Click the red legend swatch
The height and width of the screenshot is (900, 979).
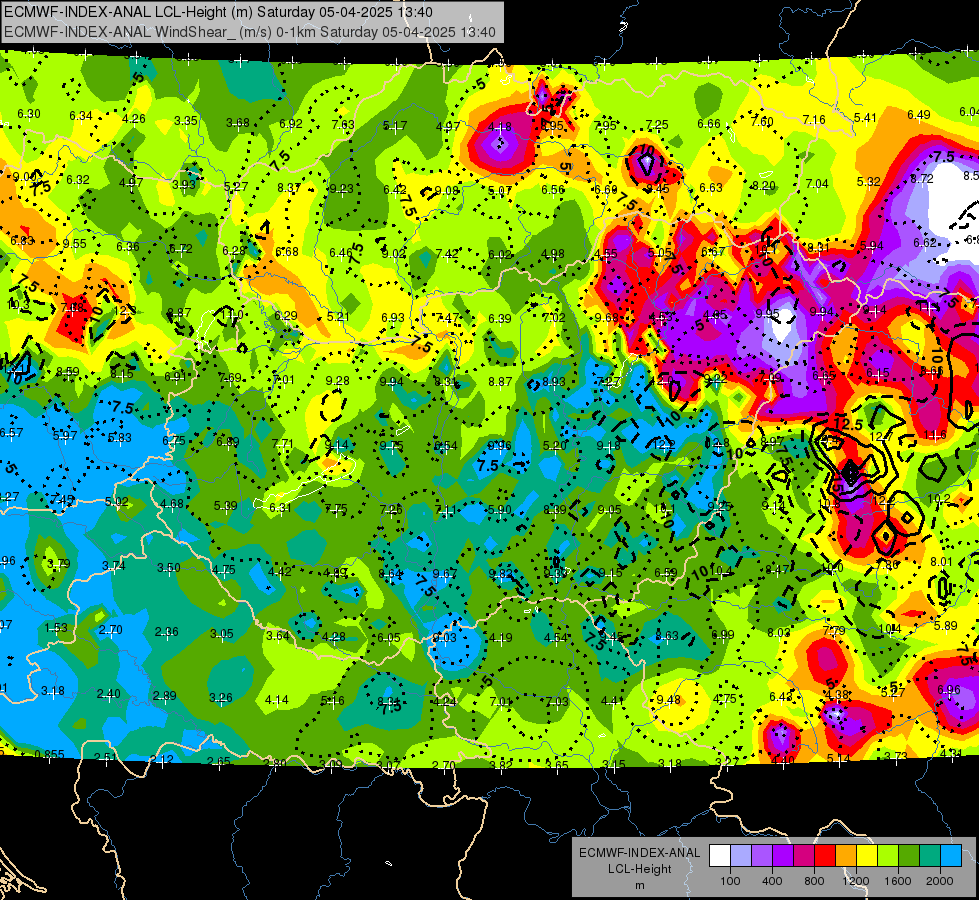pos(825,856)
